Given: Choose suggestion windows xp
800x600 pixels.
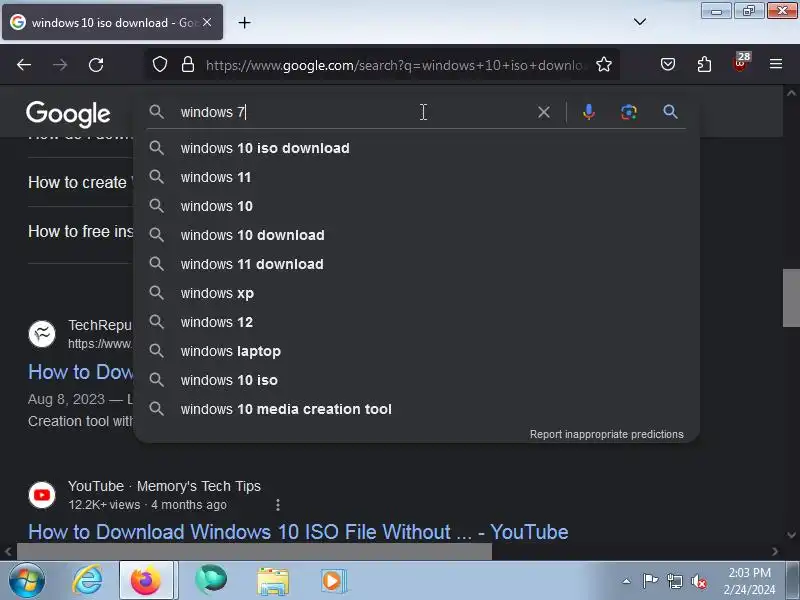Looking at the screenshot, I should click(416, 293).
